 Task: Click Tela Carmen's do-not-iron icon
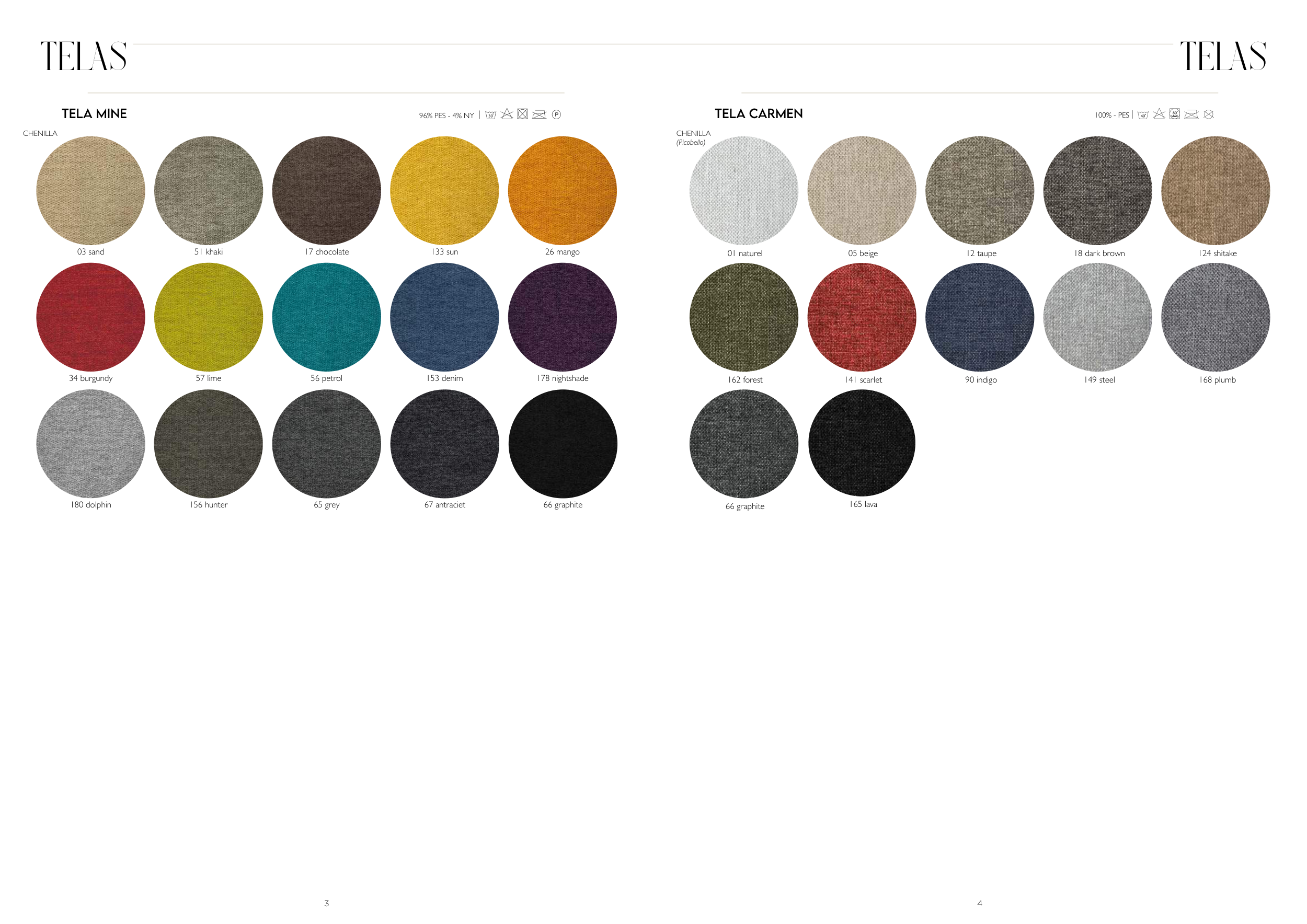click(1191, 114)
